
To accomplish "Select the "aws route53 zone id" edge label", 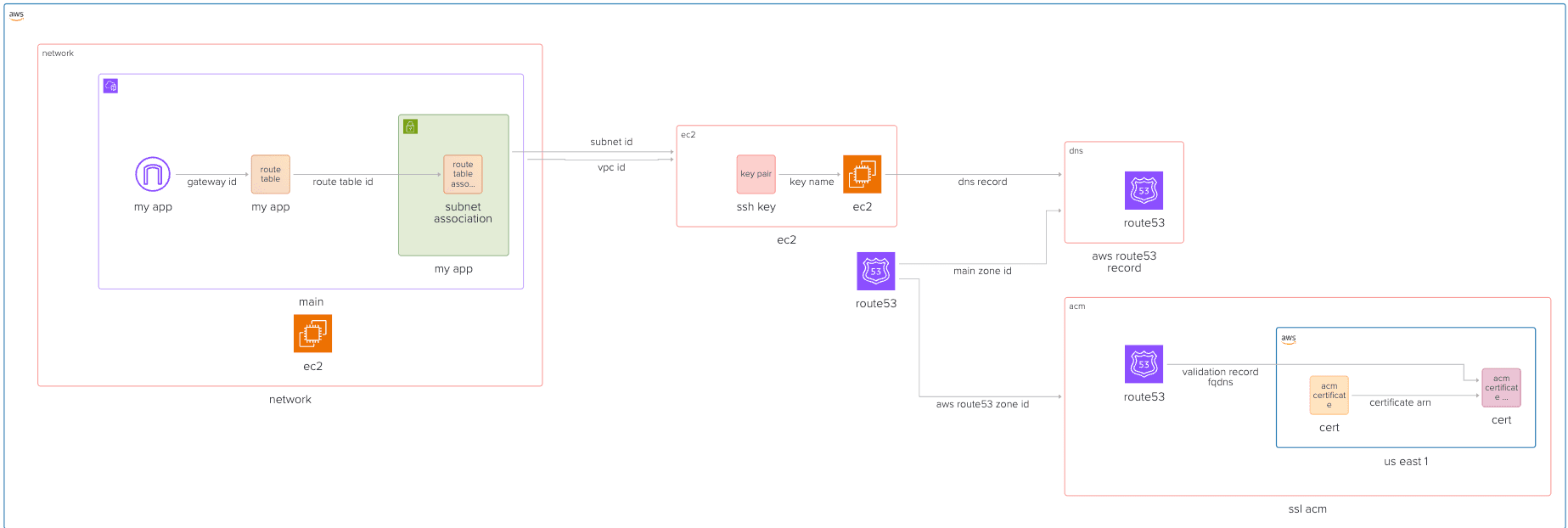I will [x=982, y=404].
